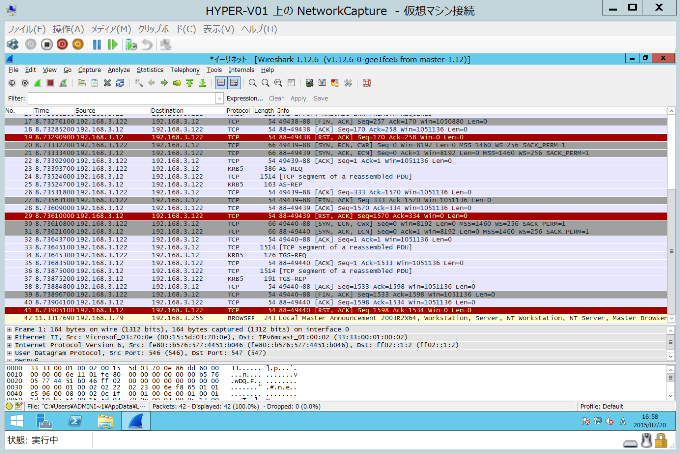The image size is (680, 454).
Task: Click the Revert arrow icon
Action: [147, 44]
